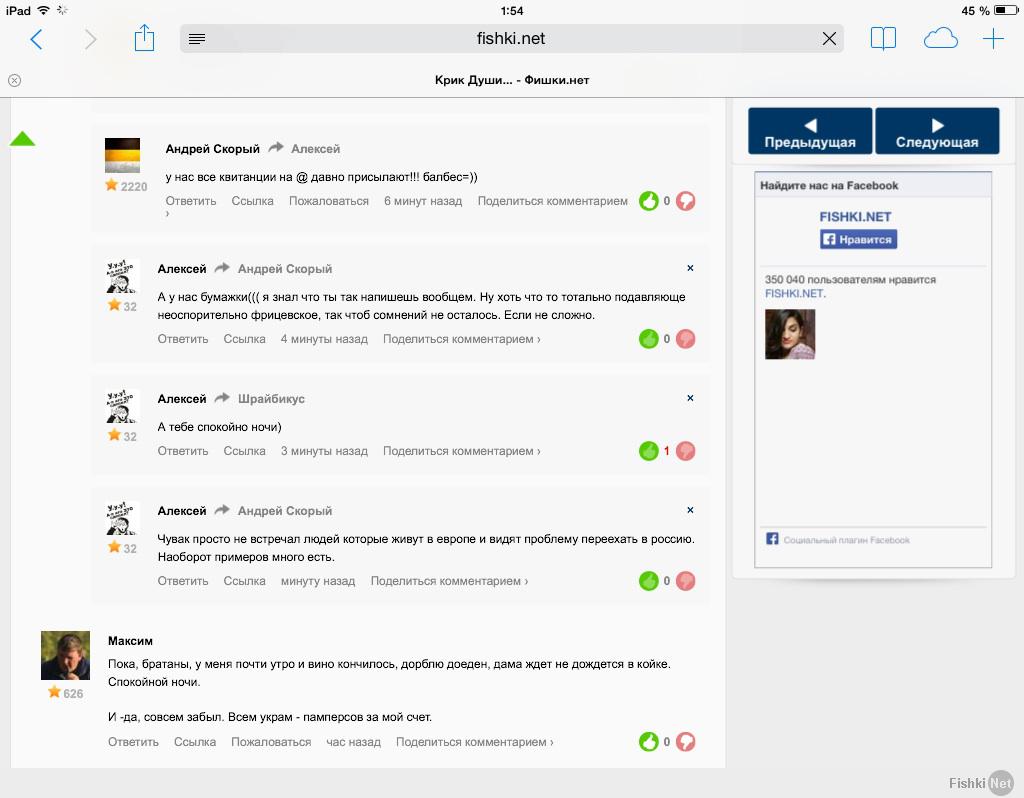Viewport: 1024px width, 798px height.
Task: Tap the Safari back arrow
Action: pyautogui.click(x=37, y=39)
